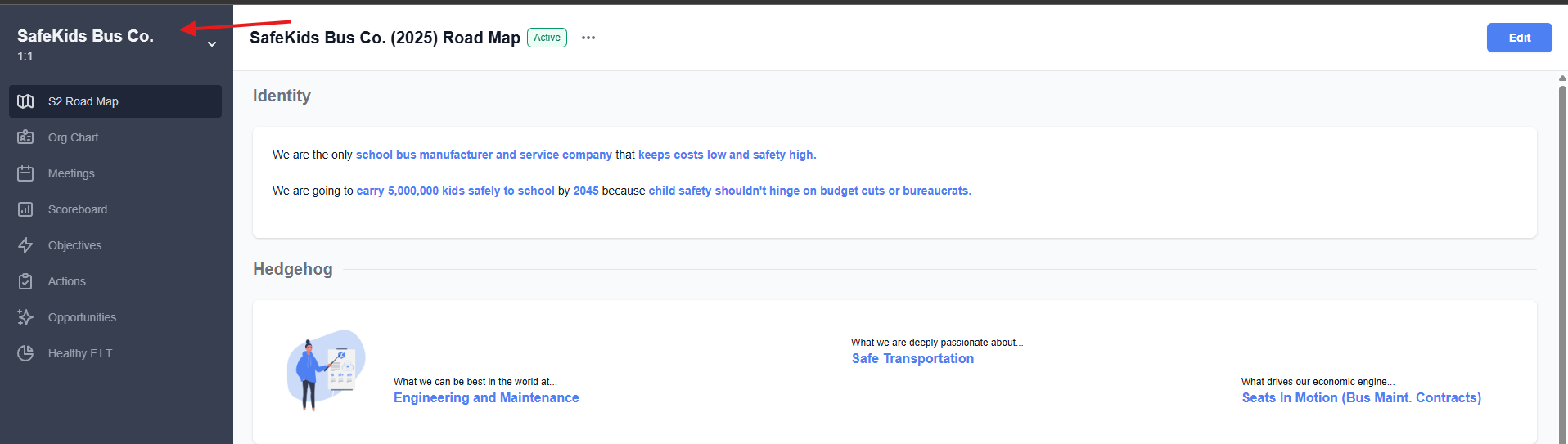Go to the Scoreboard page
The image size is (1568, 444).
[x=78, y=209]
